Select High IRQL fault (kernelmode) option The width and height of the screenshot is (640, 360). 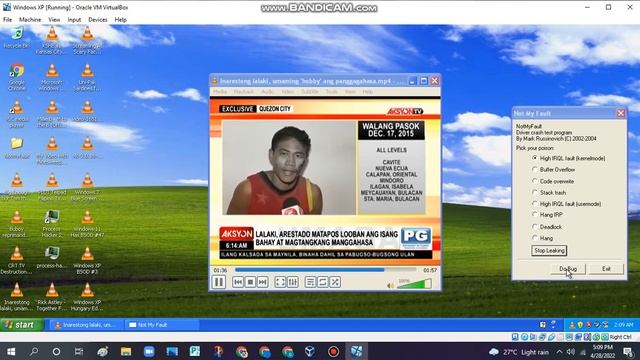(569, 158)
